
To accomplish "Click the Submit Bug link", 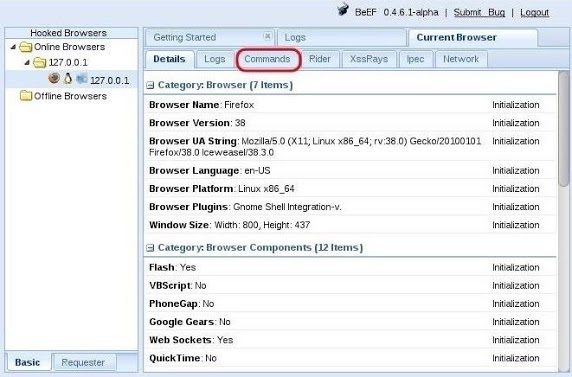I will (479, 12).
